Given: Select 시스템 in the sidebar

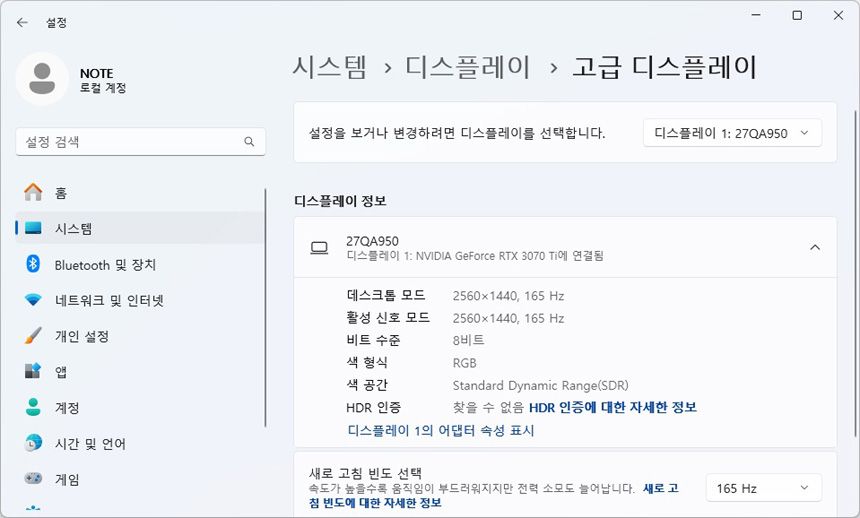Looking at the screenshot, I should [73, 229].
